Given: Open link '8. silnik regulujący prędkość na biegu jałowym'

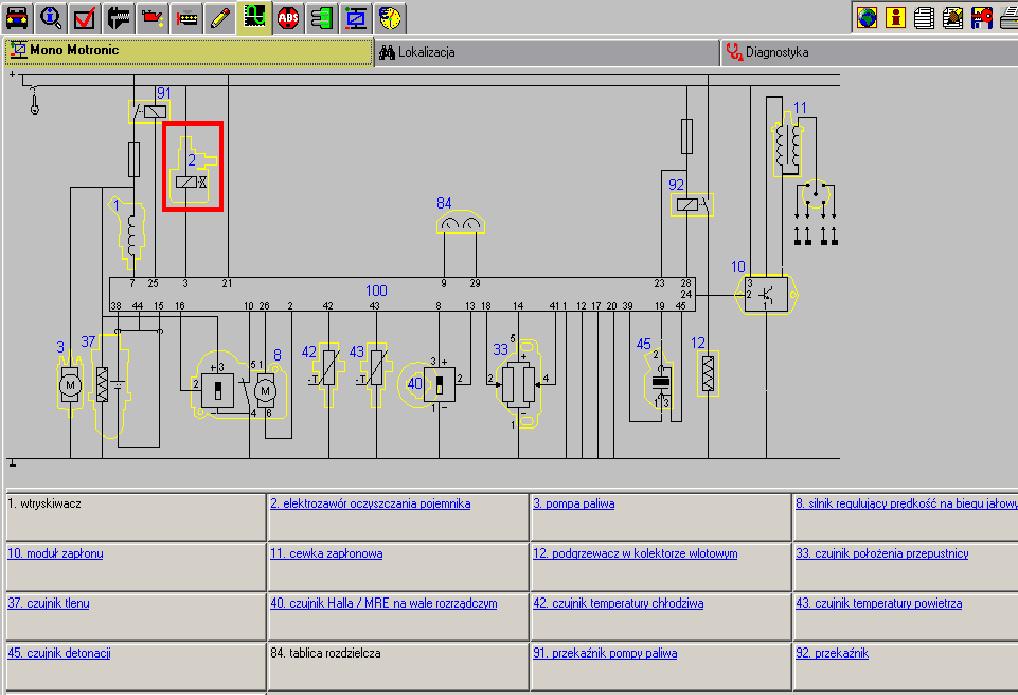Looking at the screenshot, I should pos(907,504).
